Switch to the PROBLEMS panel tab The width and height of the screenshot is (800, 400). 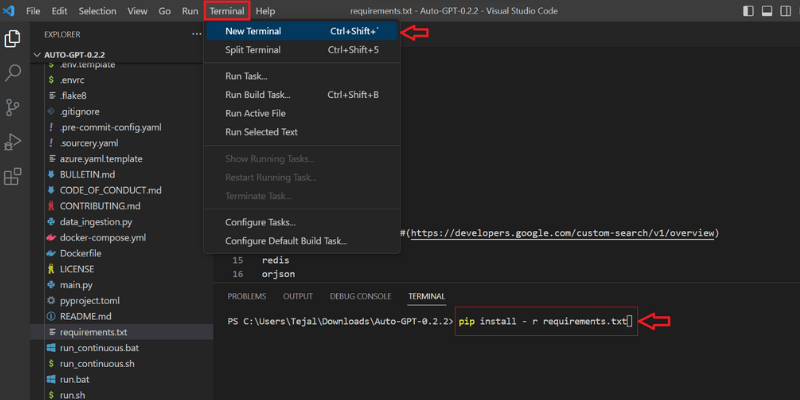click(x=247, y=296)
